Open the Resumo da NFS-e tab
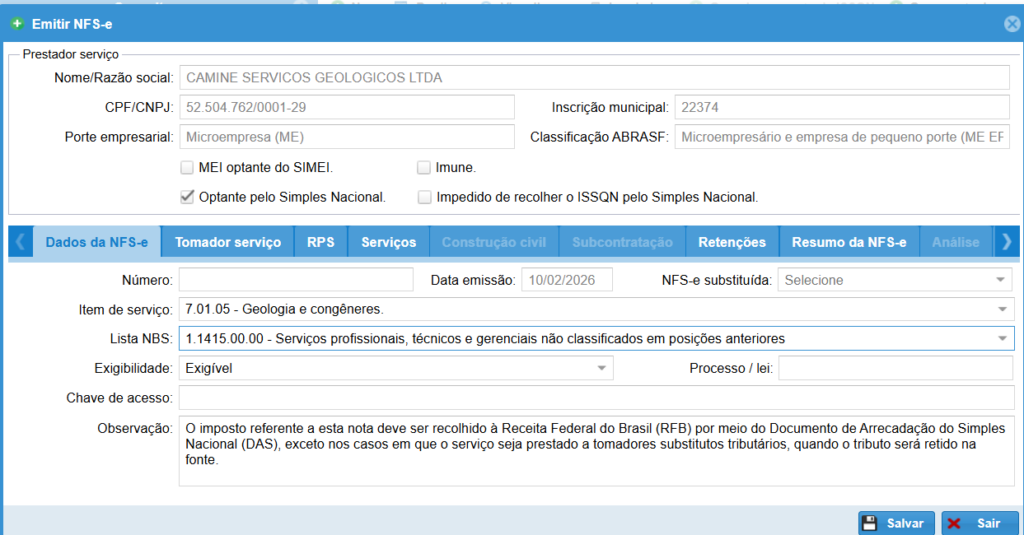1024x535 pixels. tap(848, 242)
